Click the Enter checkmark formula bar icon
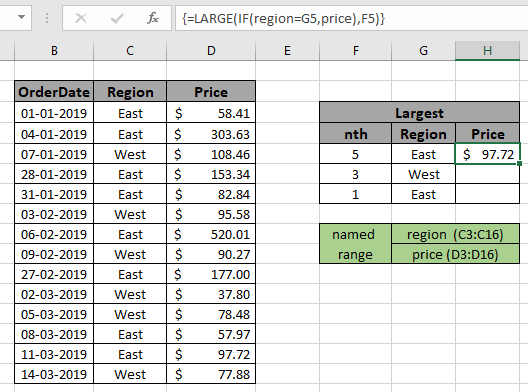The height and width of the screenshot is (392, 528). [117, 18]
